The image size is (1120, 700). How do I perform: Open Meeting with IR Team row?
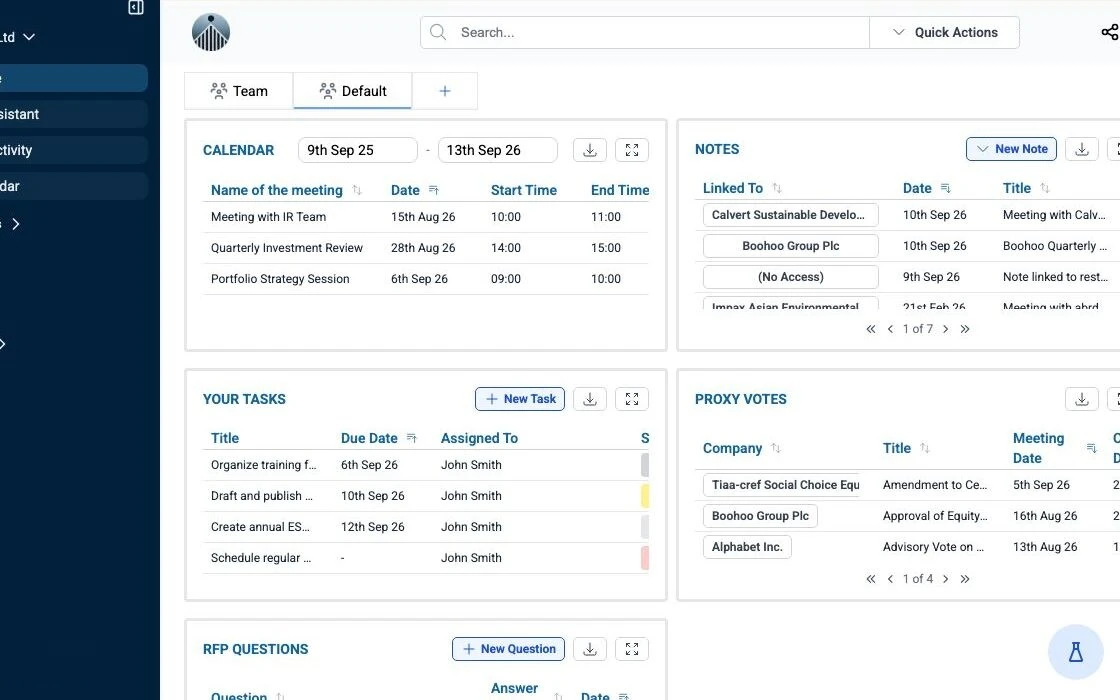[x=426, y=217]
